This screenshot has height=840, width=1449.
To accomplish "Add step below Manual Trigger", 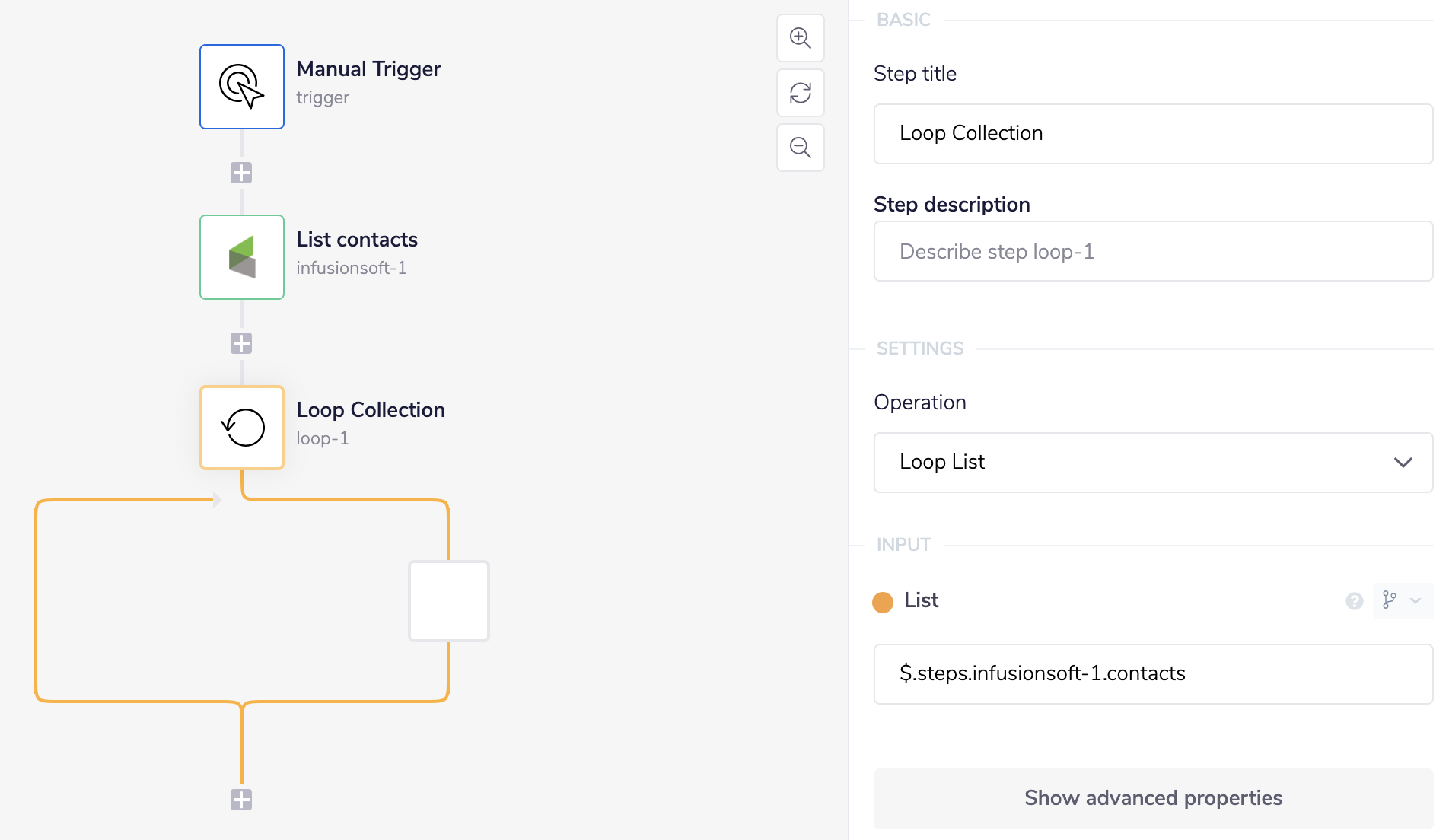I will [241, 173].
